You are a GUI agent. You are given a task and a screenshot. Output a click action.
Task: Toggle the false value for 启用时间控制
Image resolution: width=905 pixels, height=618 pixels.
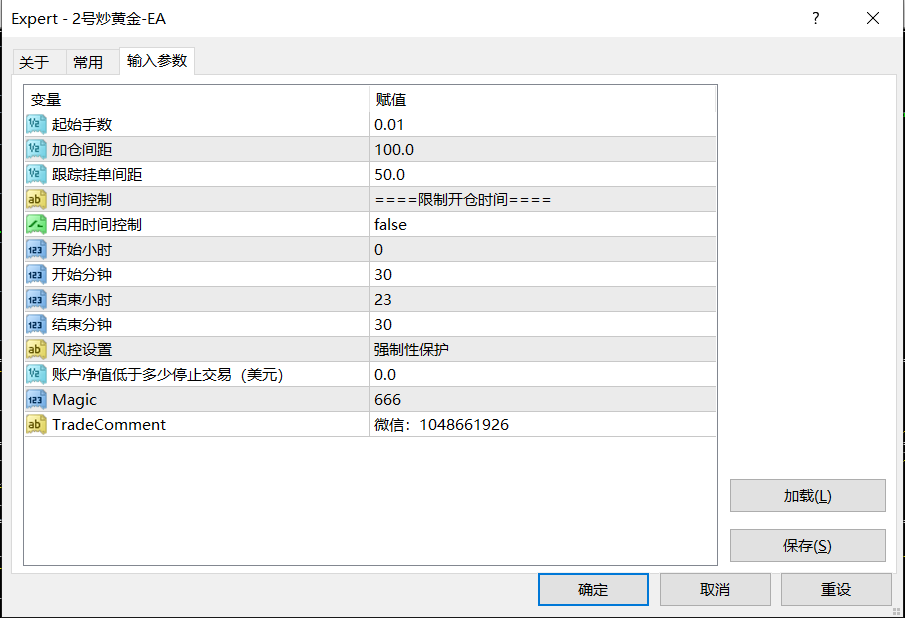pyautogui.click(x=390, y=225)
